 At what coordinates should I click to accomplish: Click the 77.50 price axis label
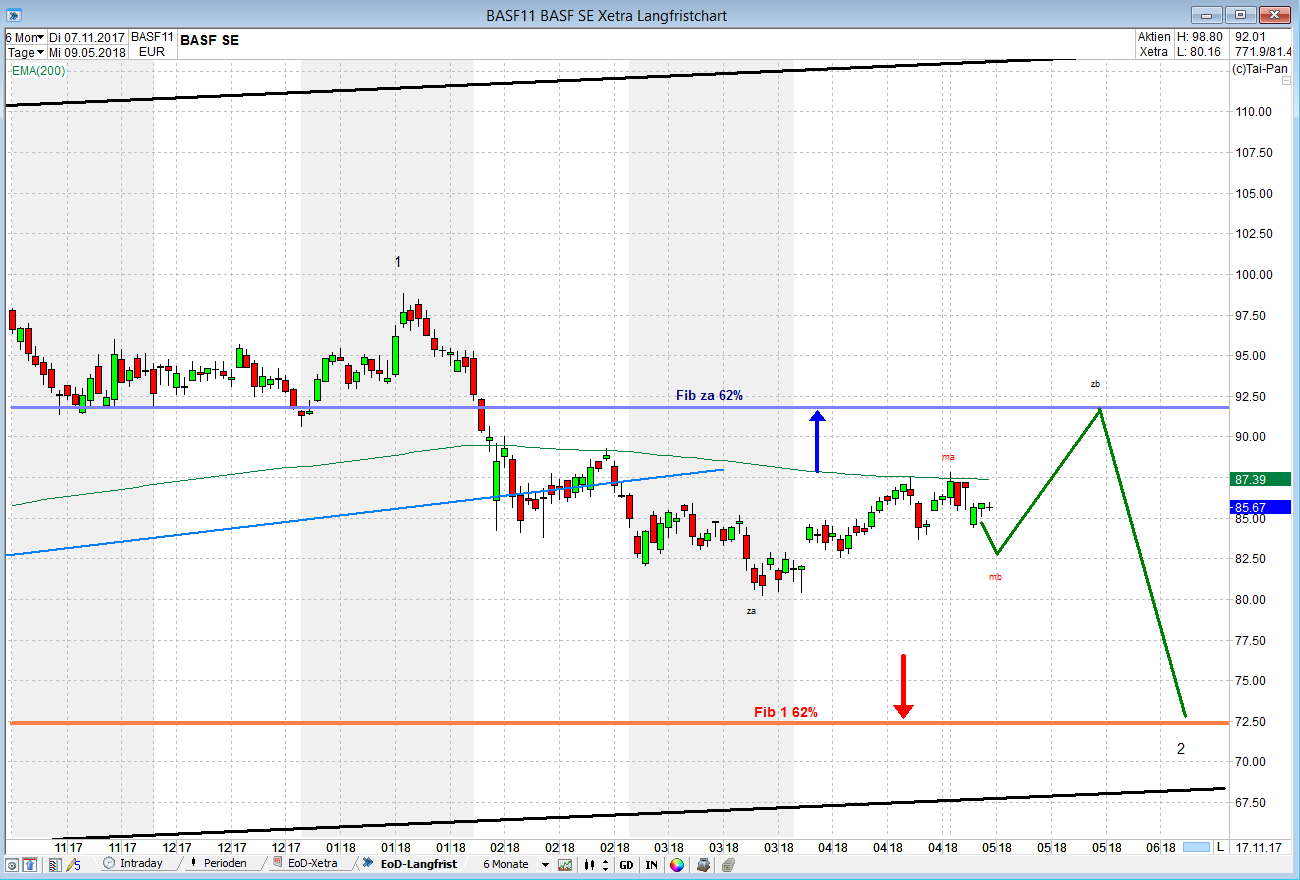pos(1253,641)
